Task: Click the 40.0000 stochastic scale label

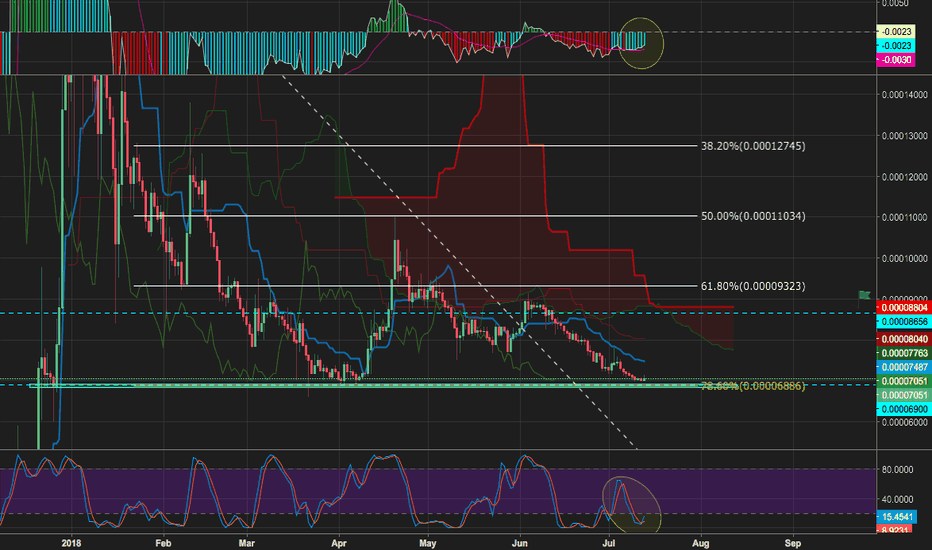Action: pyautogui.click(x=897, y=499)
